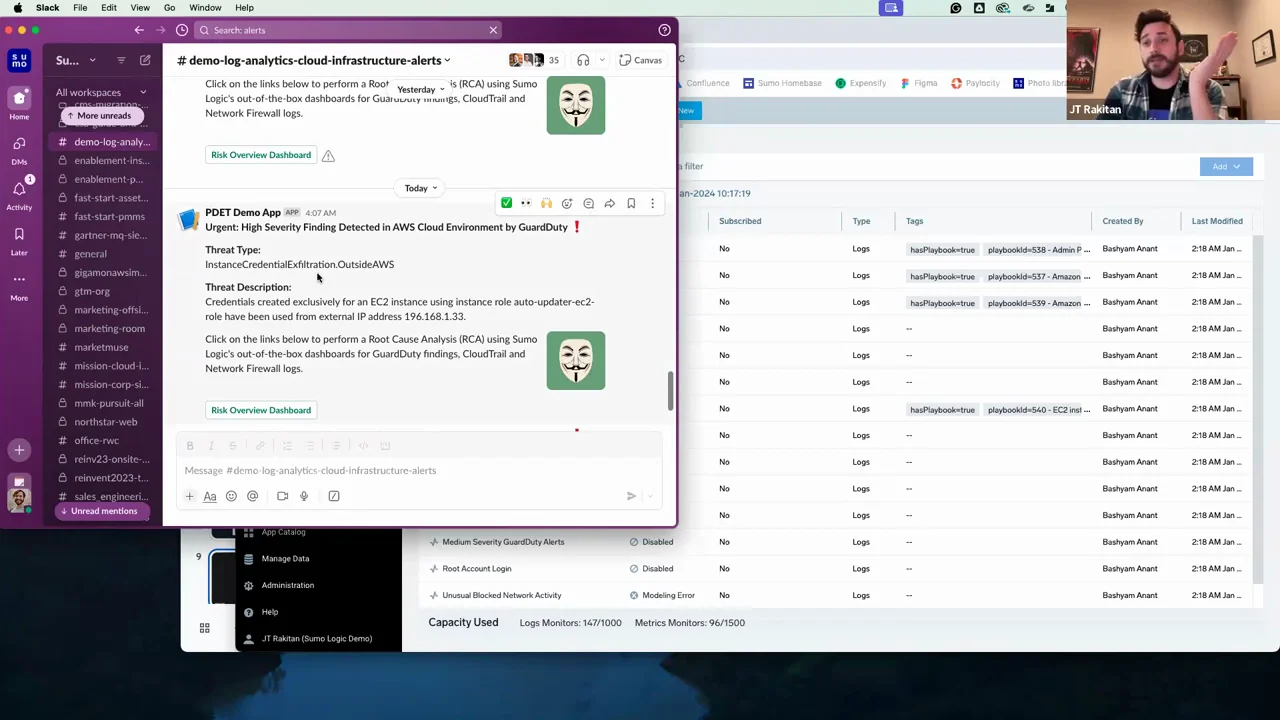Open slash shortcuts in composer
This screenshot has width=1280, height=720.
(334, 496)
